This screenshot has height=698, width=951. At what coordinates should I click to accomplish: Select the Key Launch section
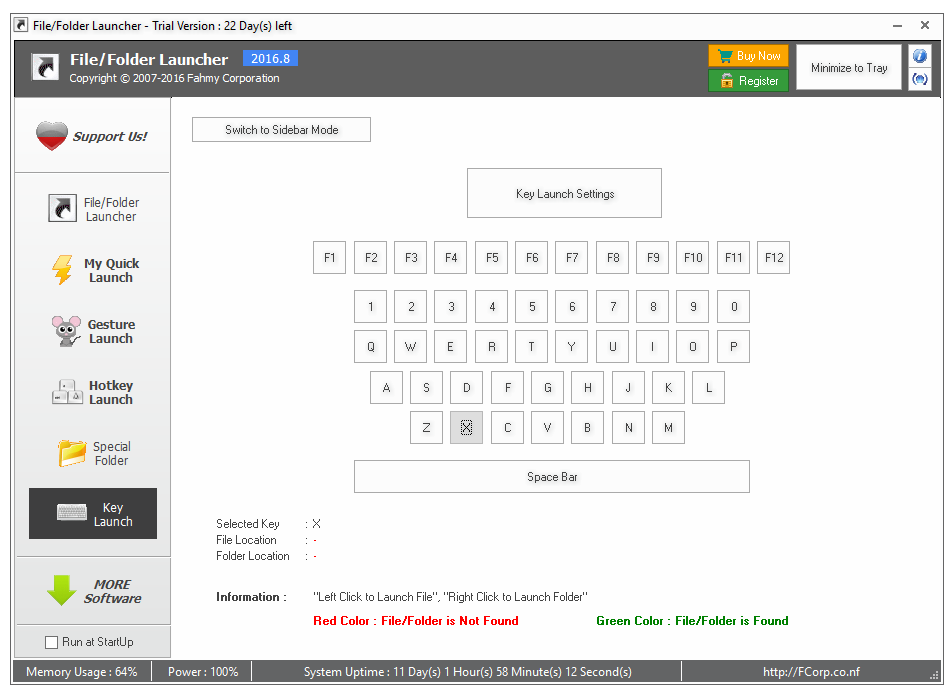tap(93, 514)
